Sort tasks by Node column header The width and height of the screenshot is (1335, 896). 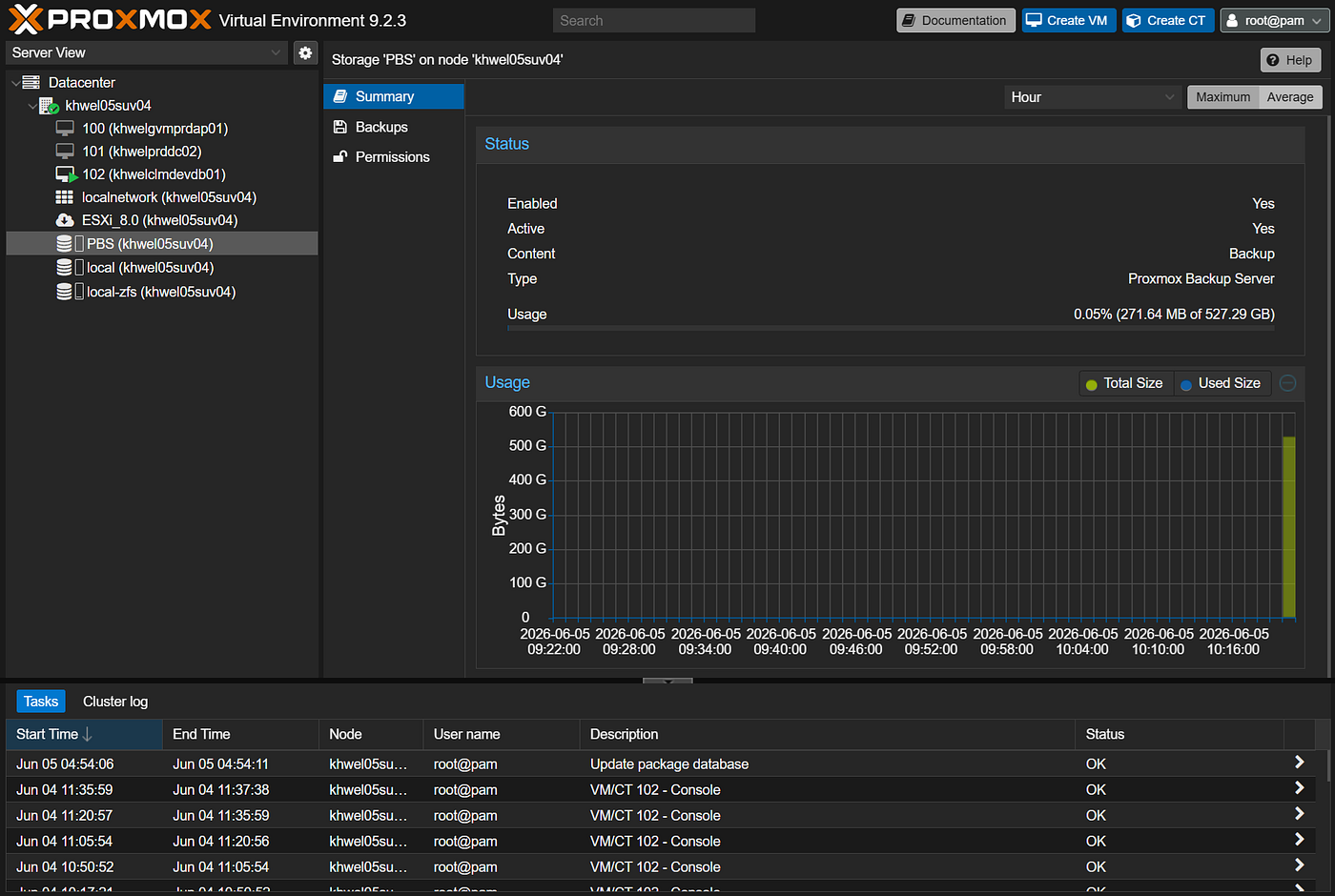click(372, 734)
